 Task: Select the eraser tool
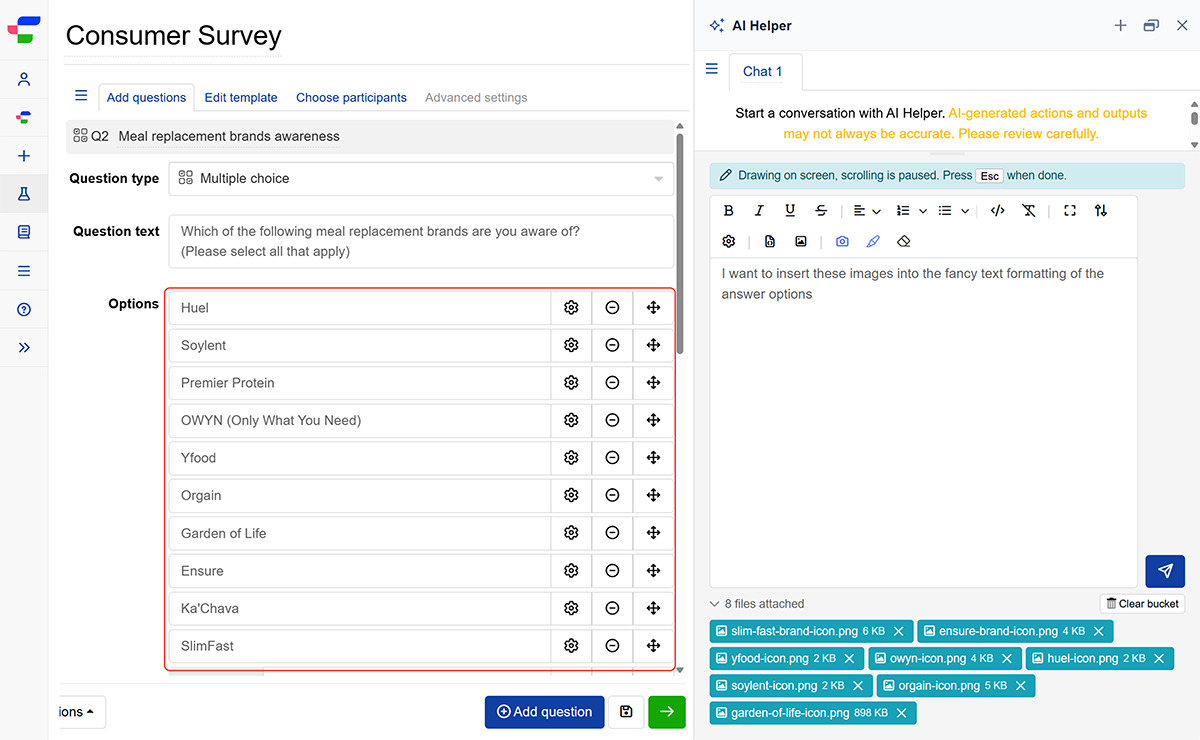(904, 242)
